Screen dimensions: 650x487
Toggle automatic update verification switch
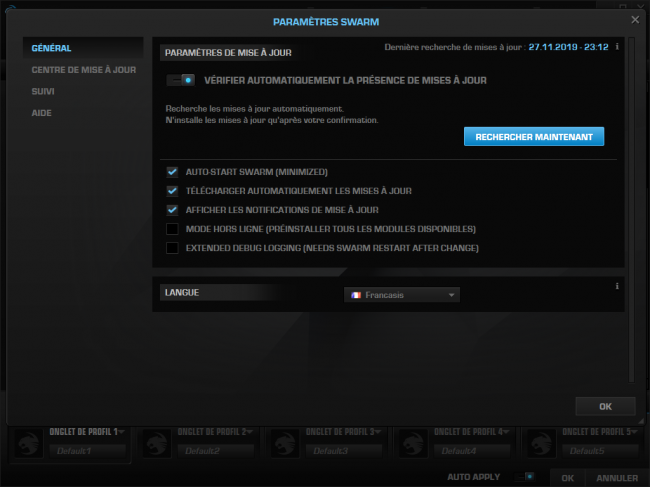[180, 80]
